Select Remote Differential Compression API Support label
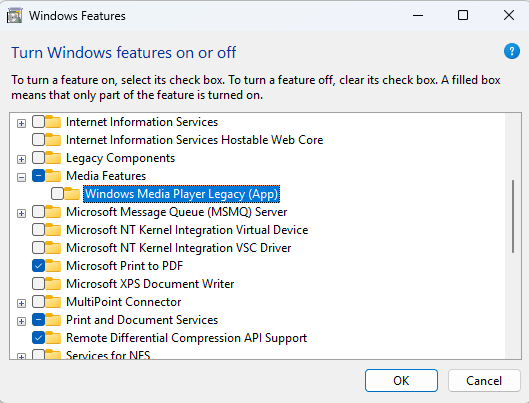Image resolution: width=529 pixels, height=403 pixels. [x=187, y=338]
